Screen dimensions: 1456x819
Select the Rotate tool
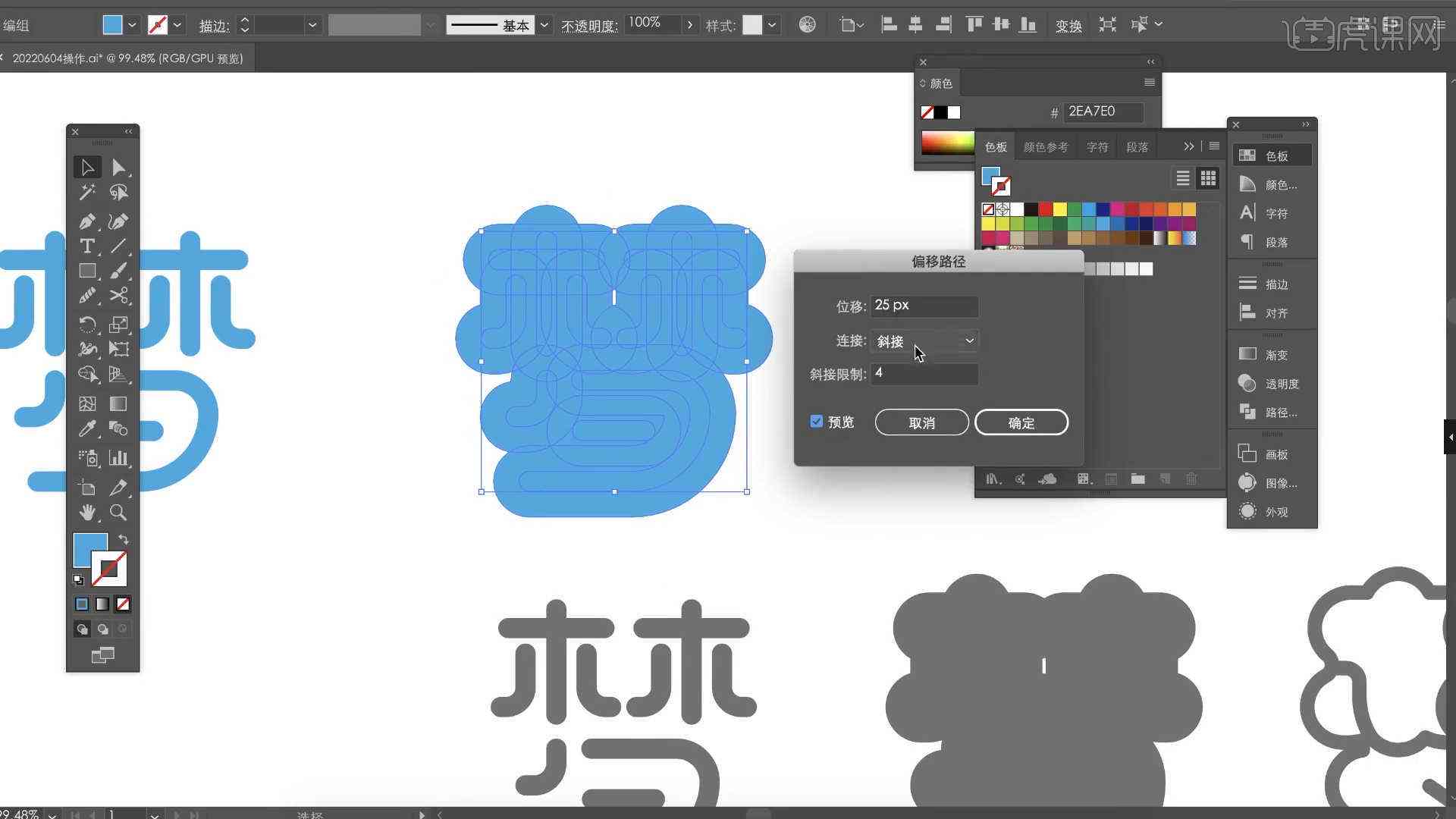pos(87,325)
